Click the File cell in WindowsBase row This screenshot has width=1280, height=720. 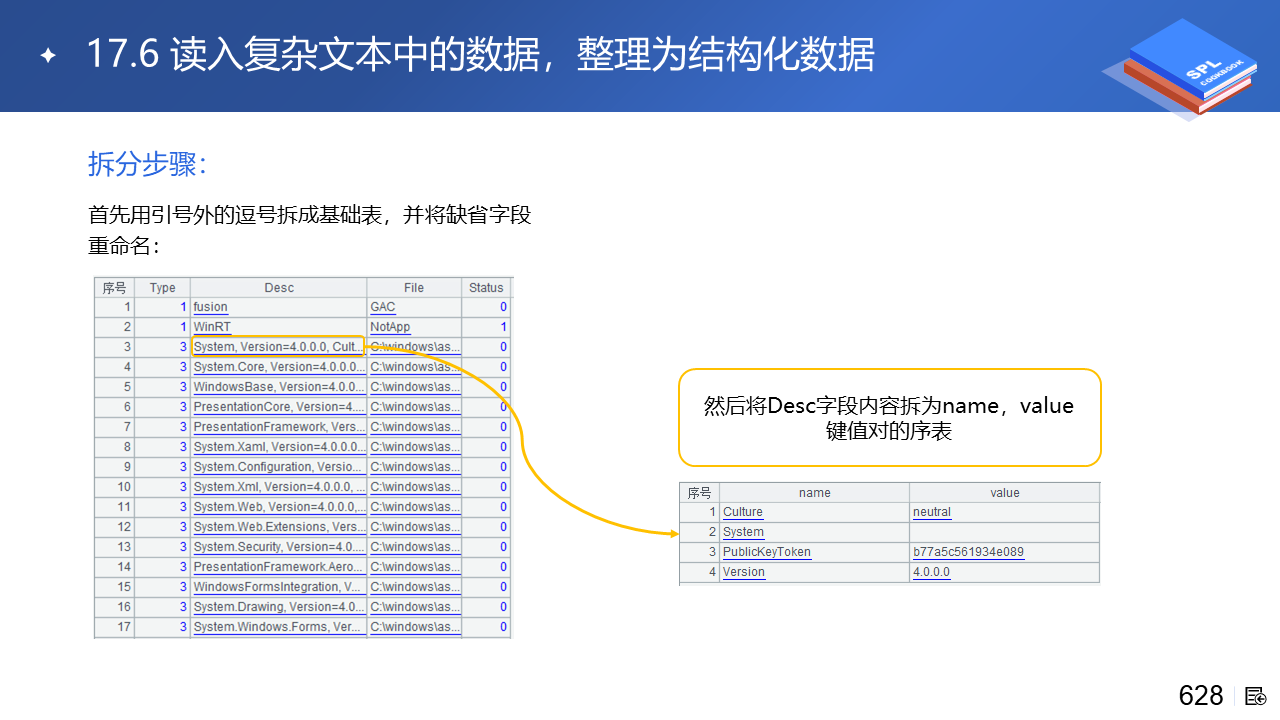pos(414,387)
